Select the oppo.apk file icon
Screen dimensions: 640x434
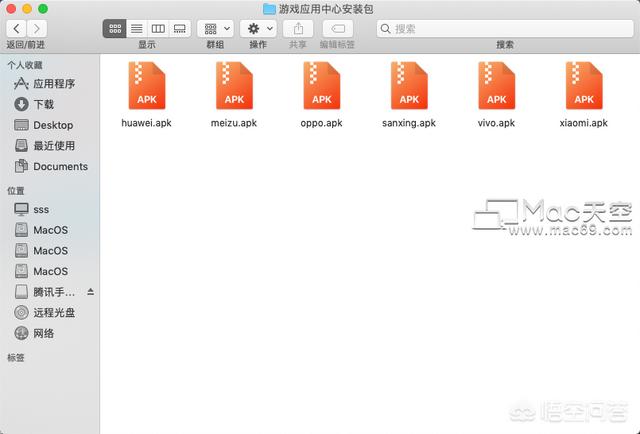pos(322,86)
